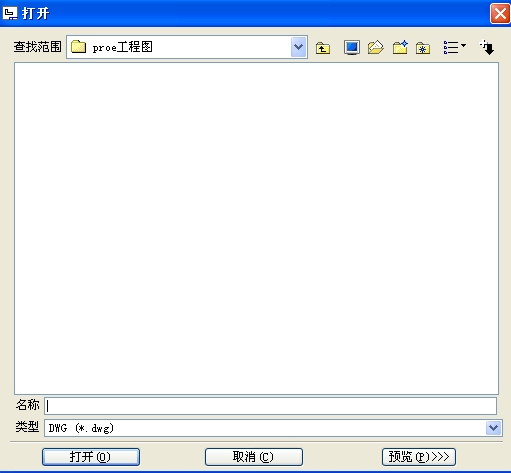Screen dimensions: 511x473
Task: Click the dialog title bar icon
Action: coord(10,13)
